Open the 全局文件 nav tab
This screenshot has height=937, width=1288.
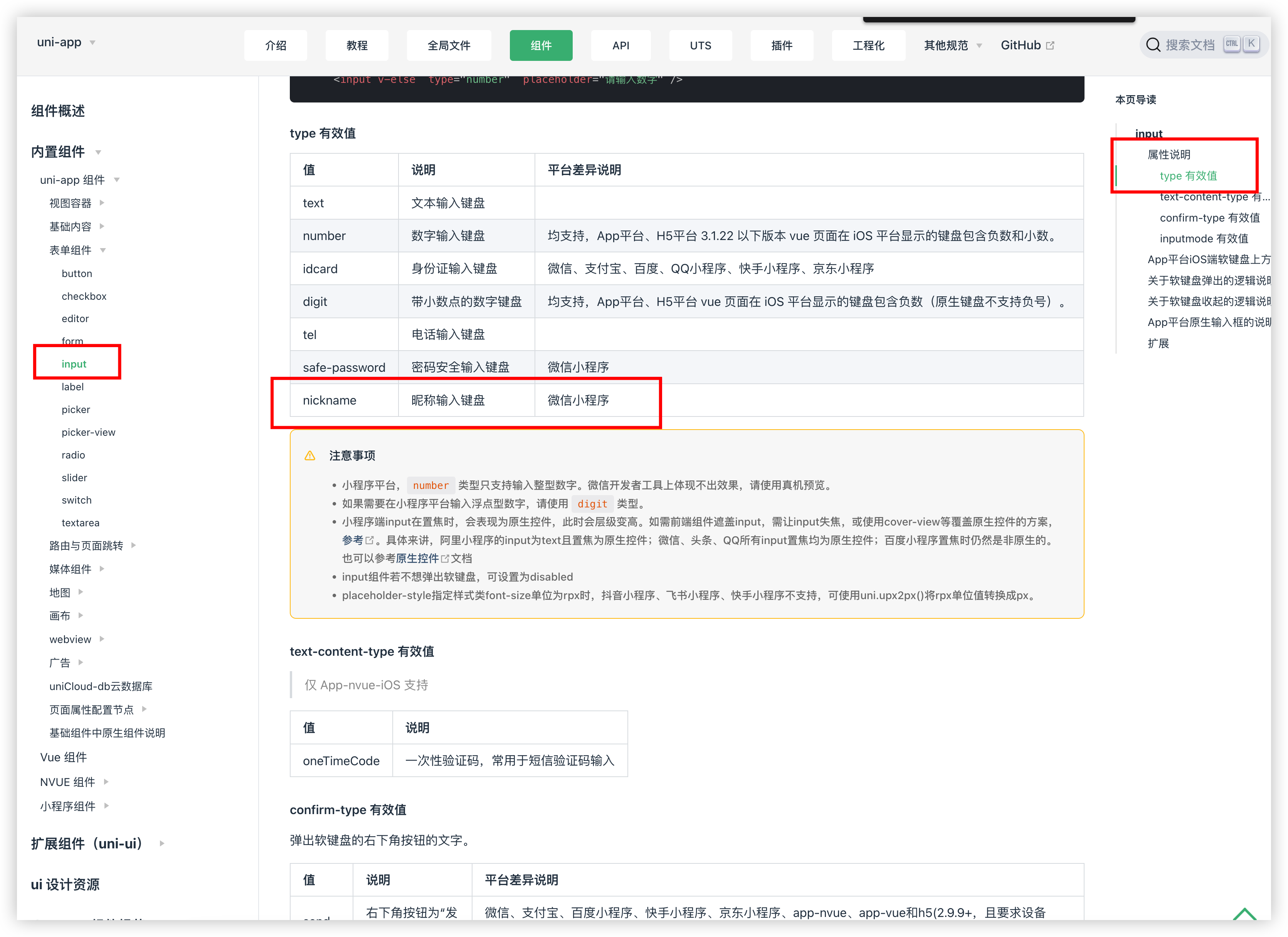(x=449, y=45)
